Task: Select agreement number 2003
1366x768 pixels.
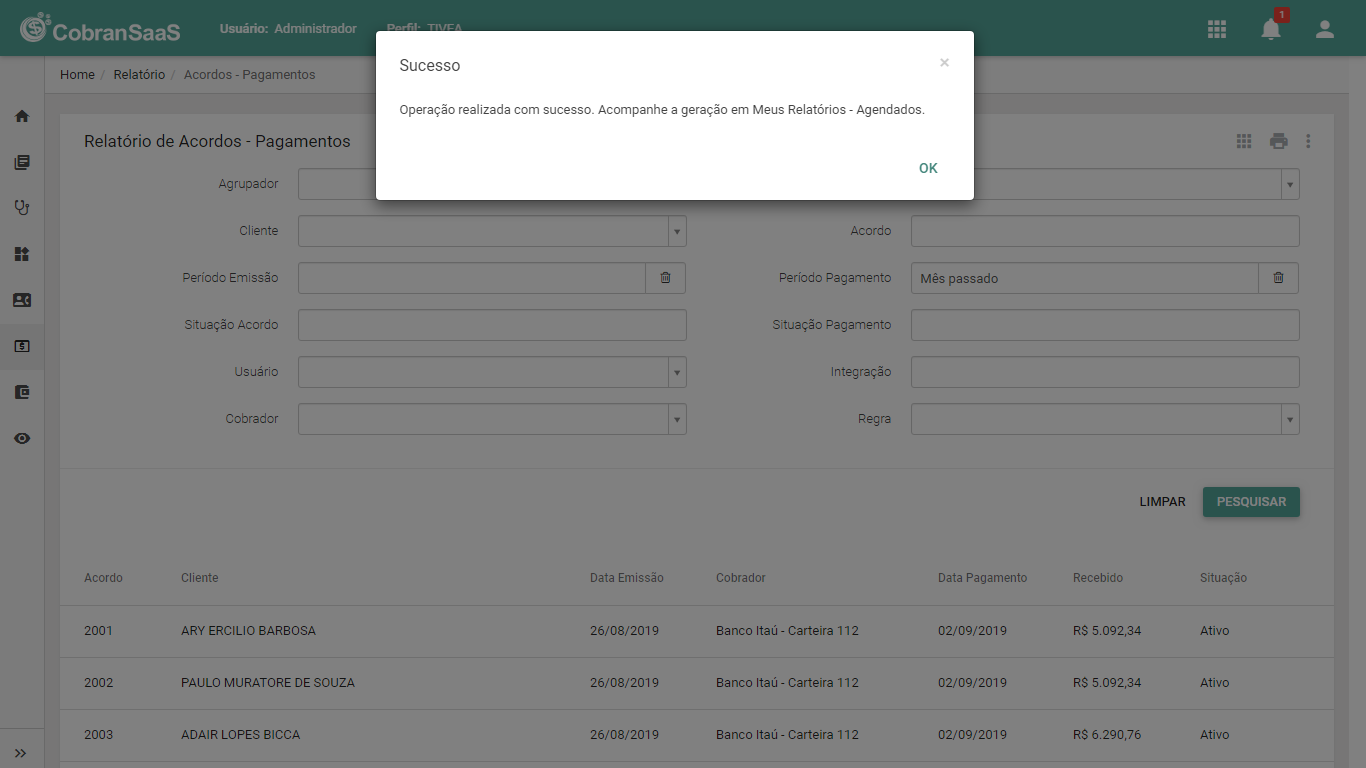Action: [99, 735]
